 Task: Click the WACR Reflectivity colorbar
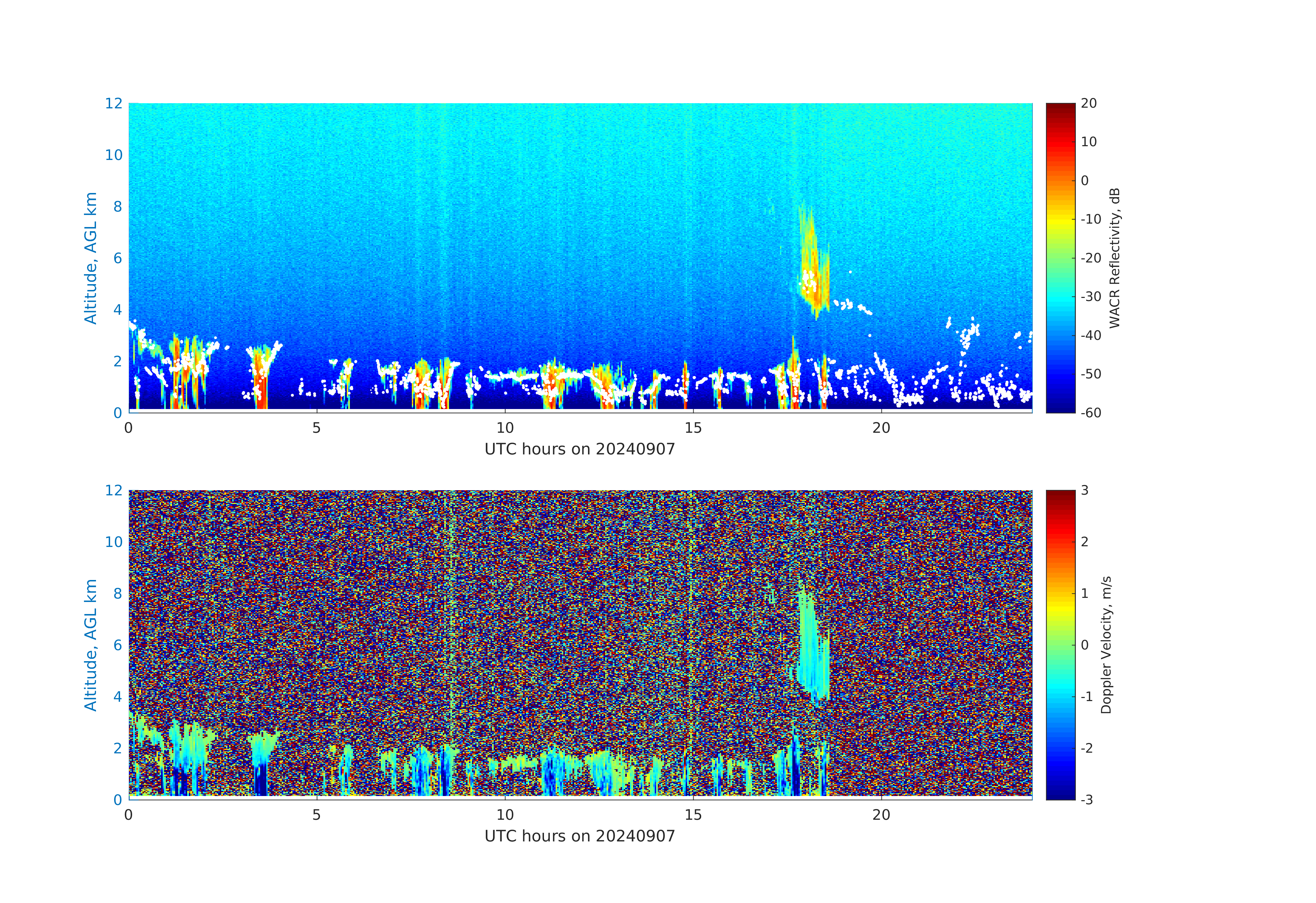coord(1060,258)
